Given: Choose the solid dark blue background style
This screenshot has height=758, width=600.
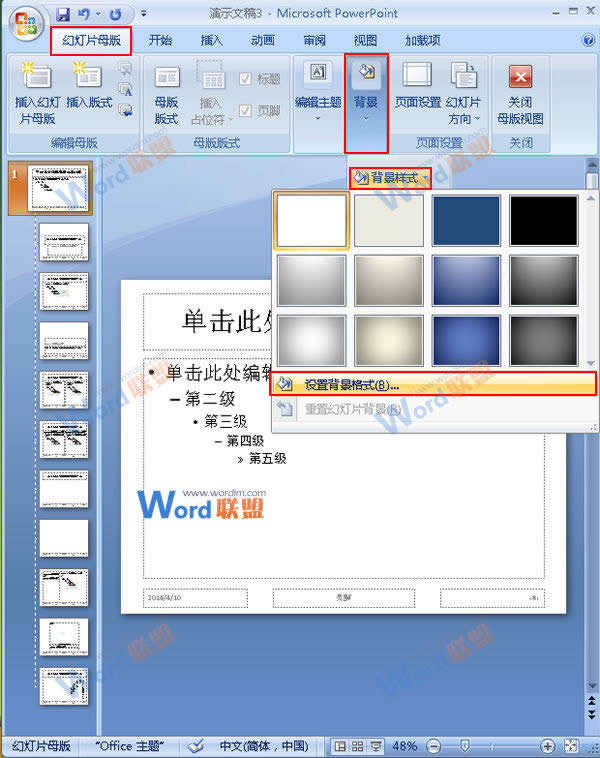Looking at the screenshot, I should 466,220.
